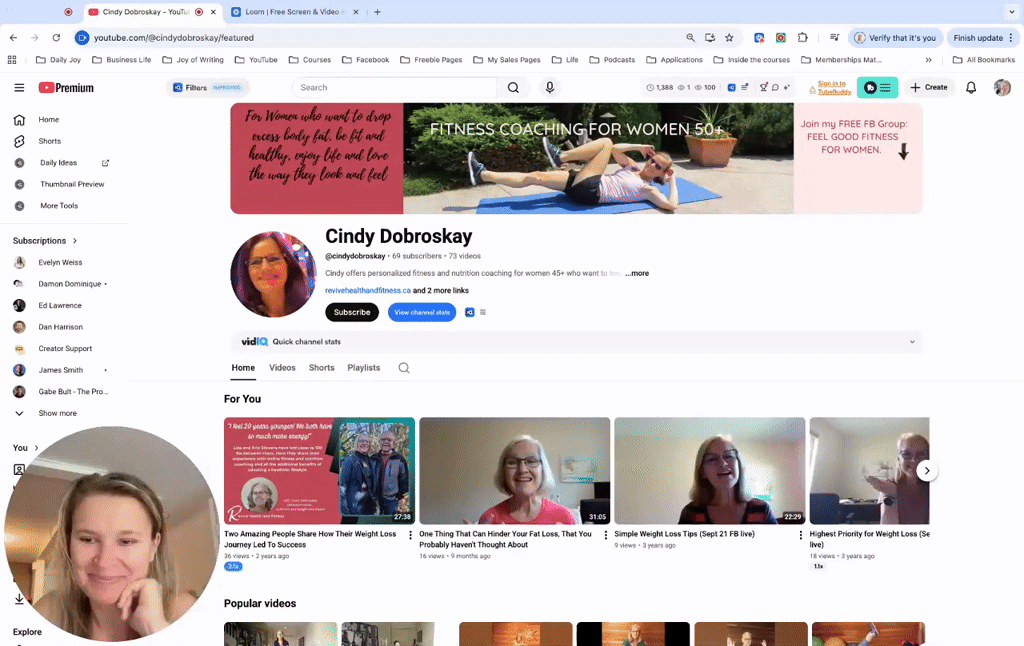Switch to the Playlists tab

[x=364, y=368]
